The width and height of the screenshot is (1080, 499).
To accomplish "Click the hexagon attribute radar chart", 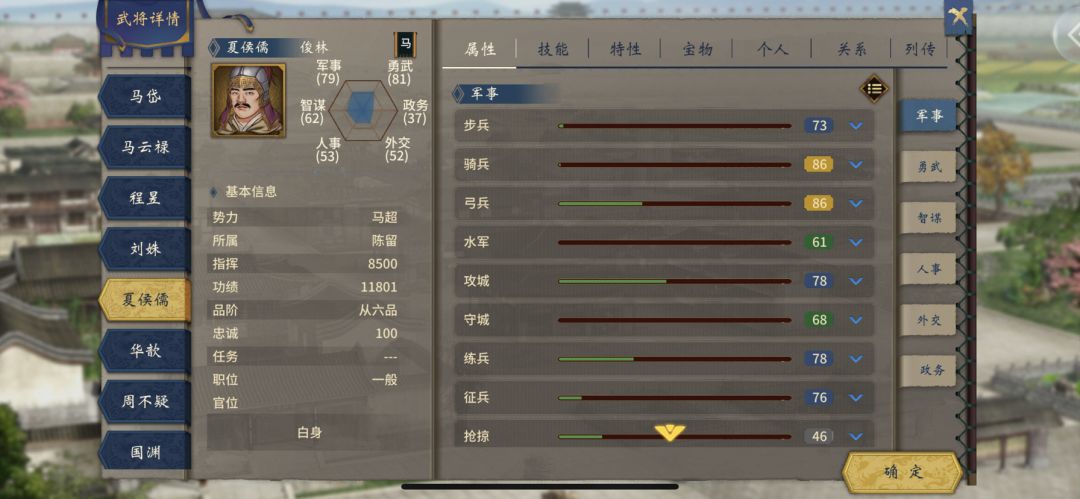I will [x=362, y=110].
